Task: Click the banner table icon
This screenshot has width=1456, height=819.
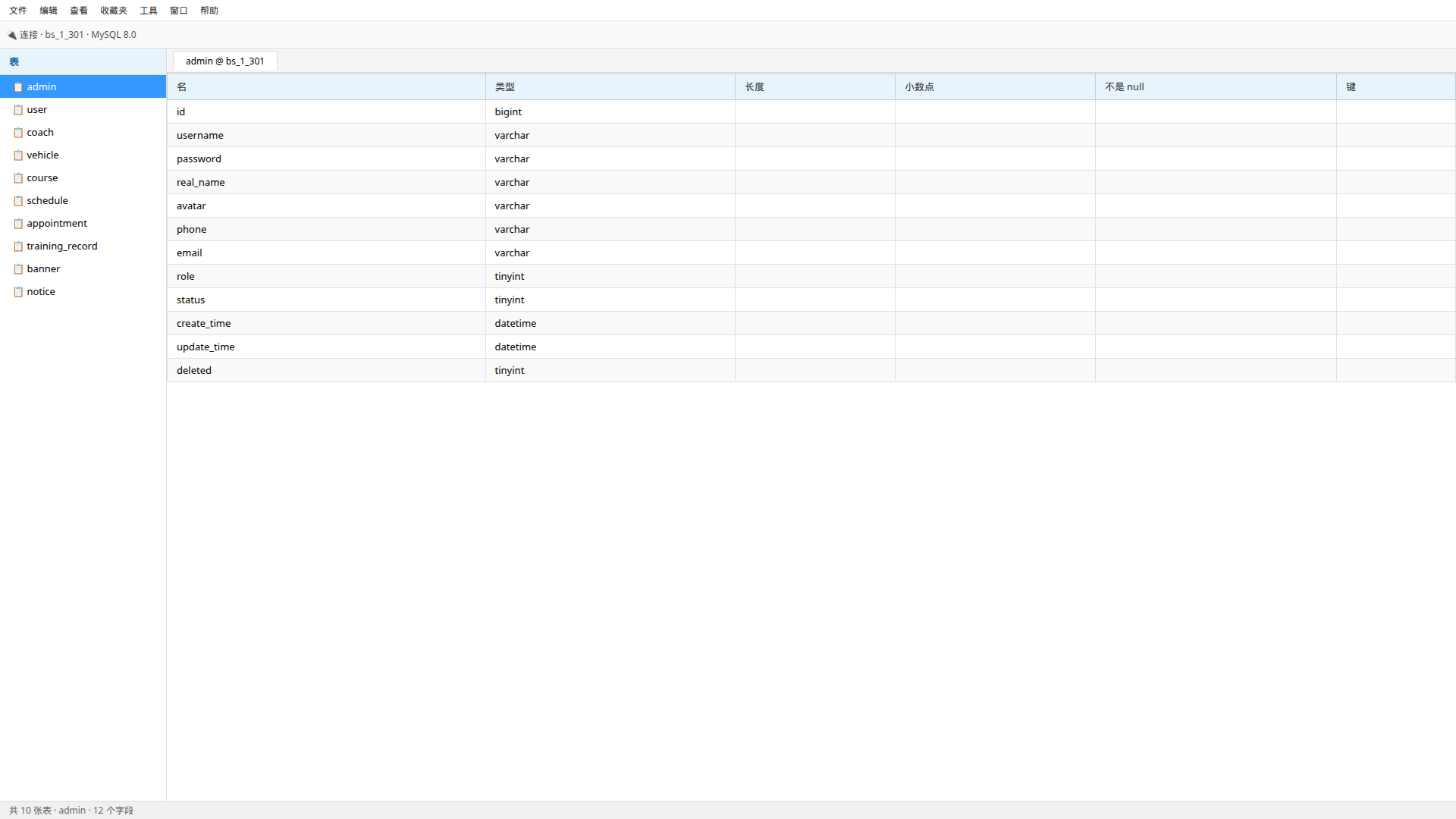Action: (18, 269)
